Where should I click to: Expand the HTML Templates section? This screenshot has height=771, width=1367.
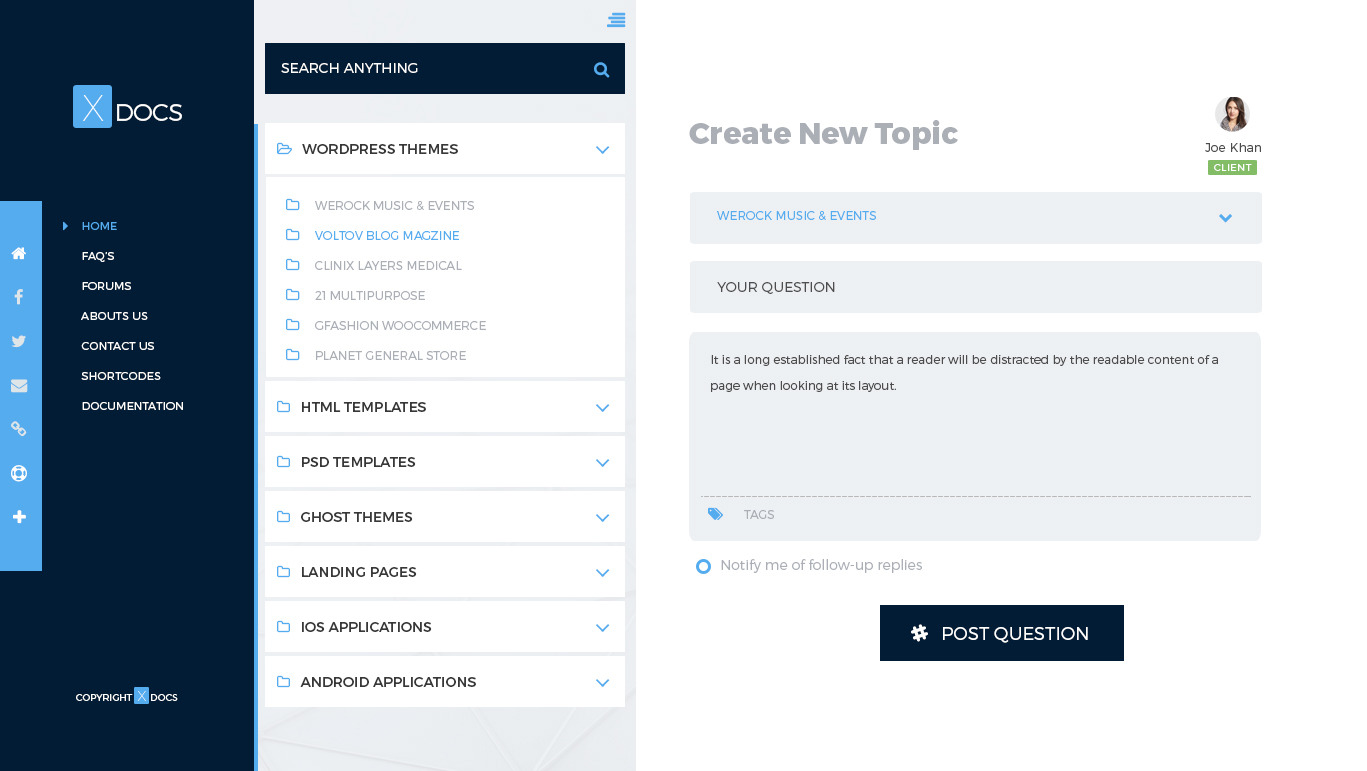point(602,408)
